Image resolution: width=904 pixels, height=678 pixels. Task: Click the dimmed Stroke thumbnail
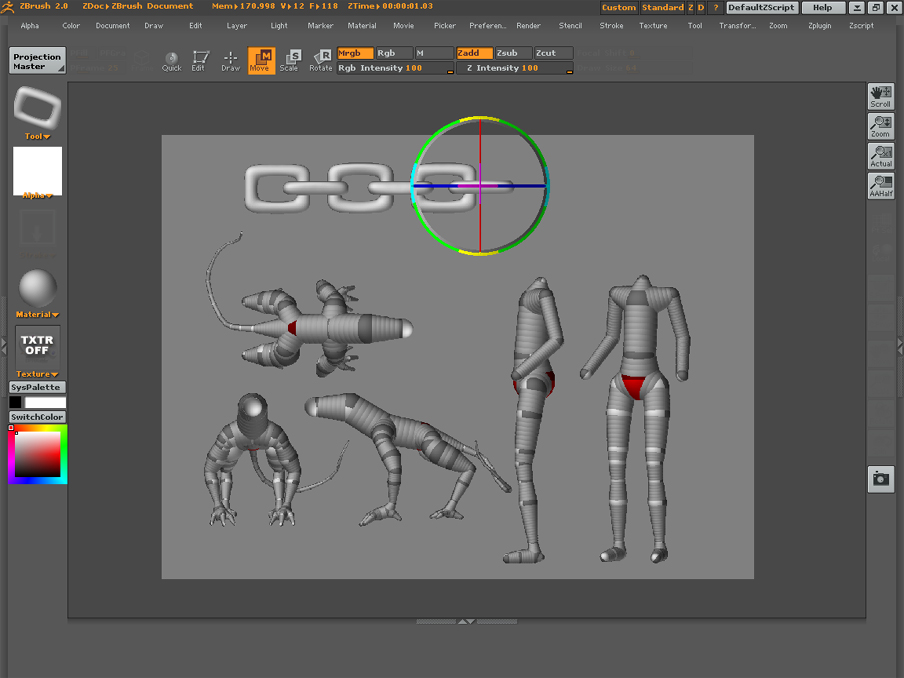click(37, 229)
